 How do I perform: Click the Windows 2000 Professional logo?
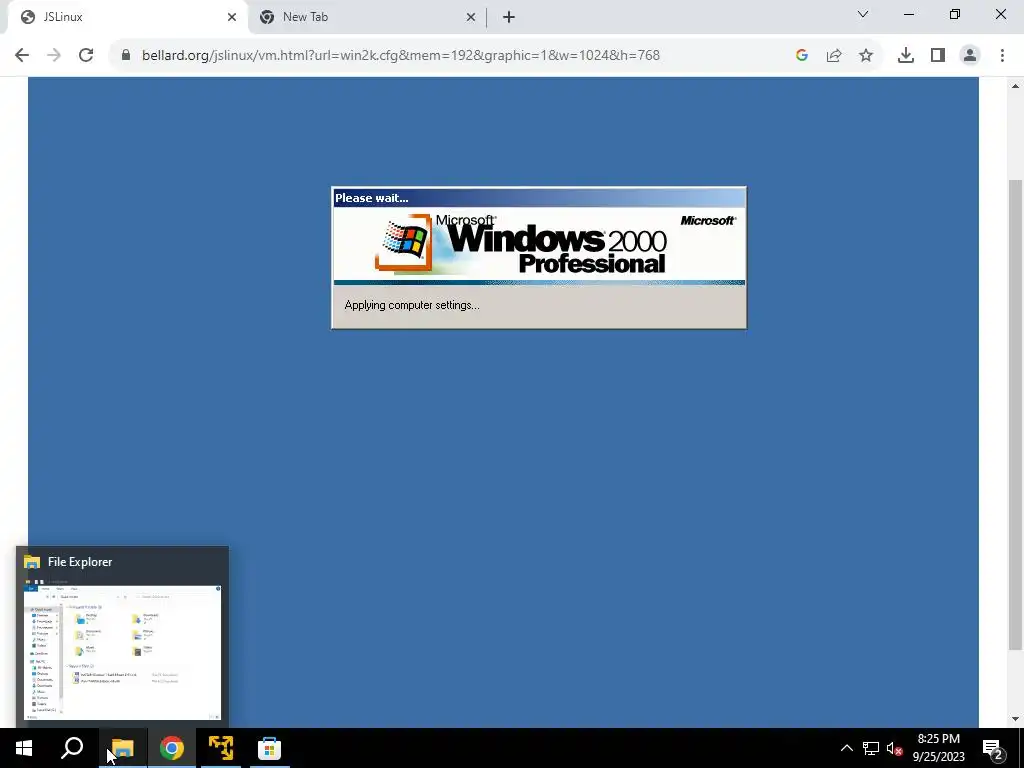coord(521,244)
